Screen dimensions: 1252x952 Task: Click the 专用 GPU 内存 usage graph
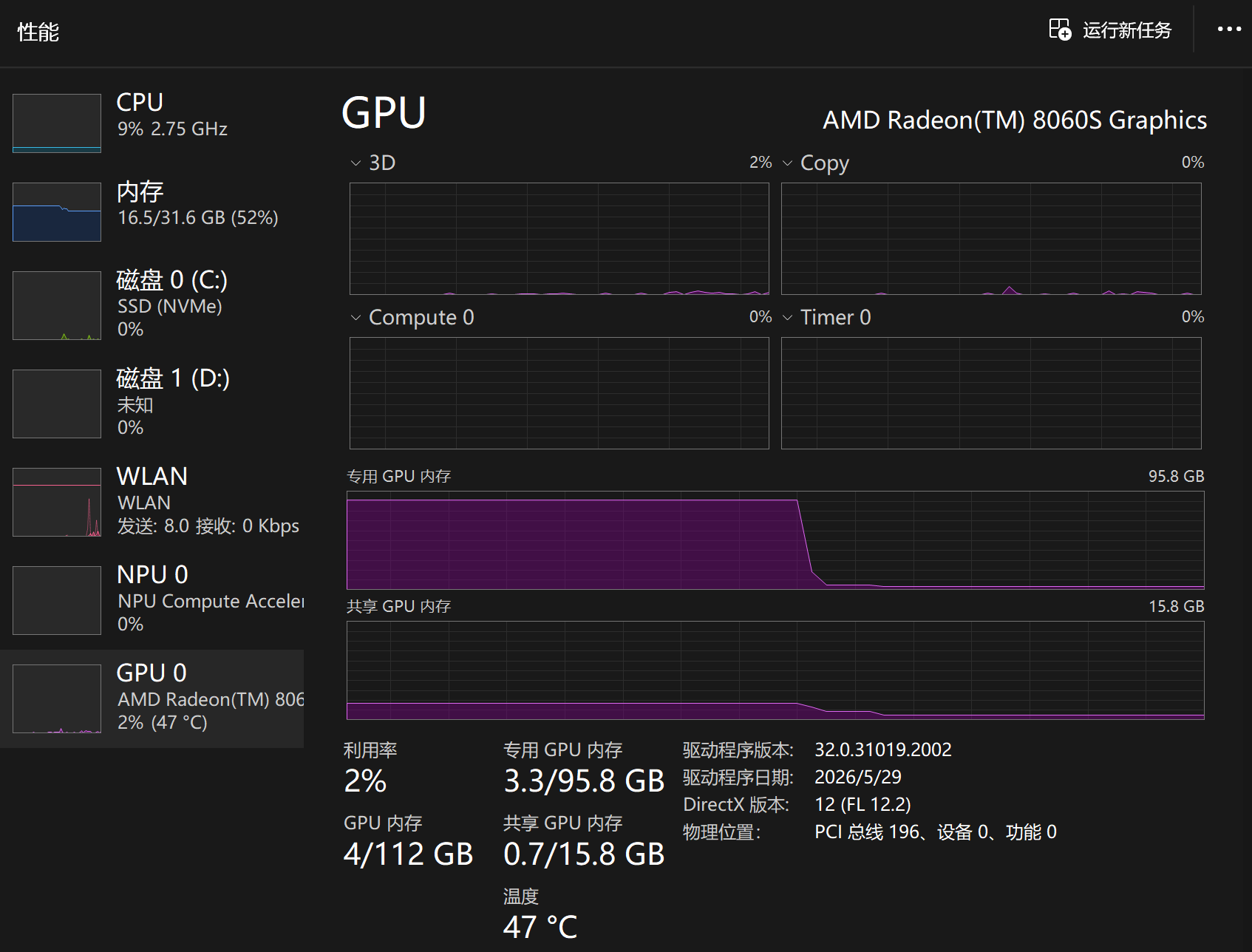pos(775,540)
